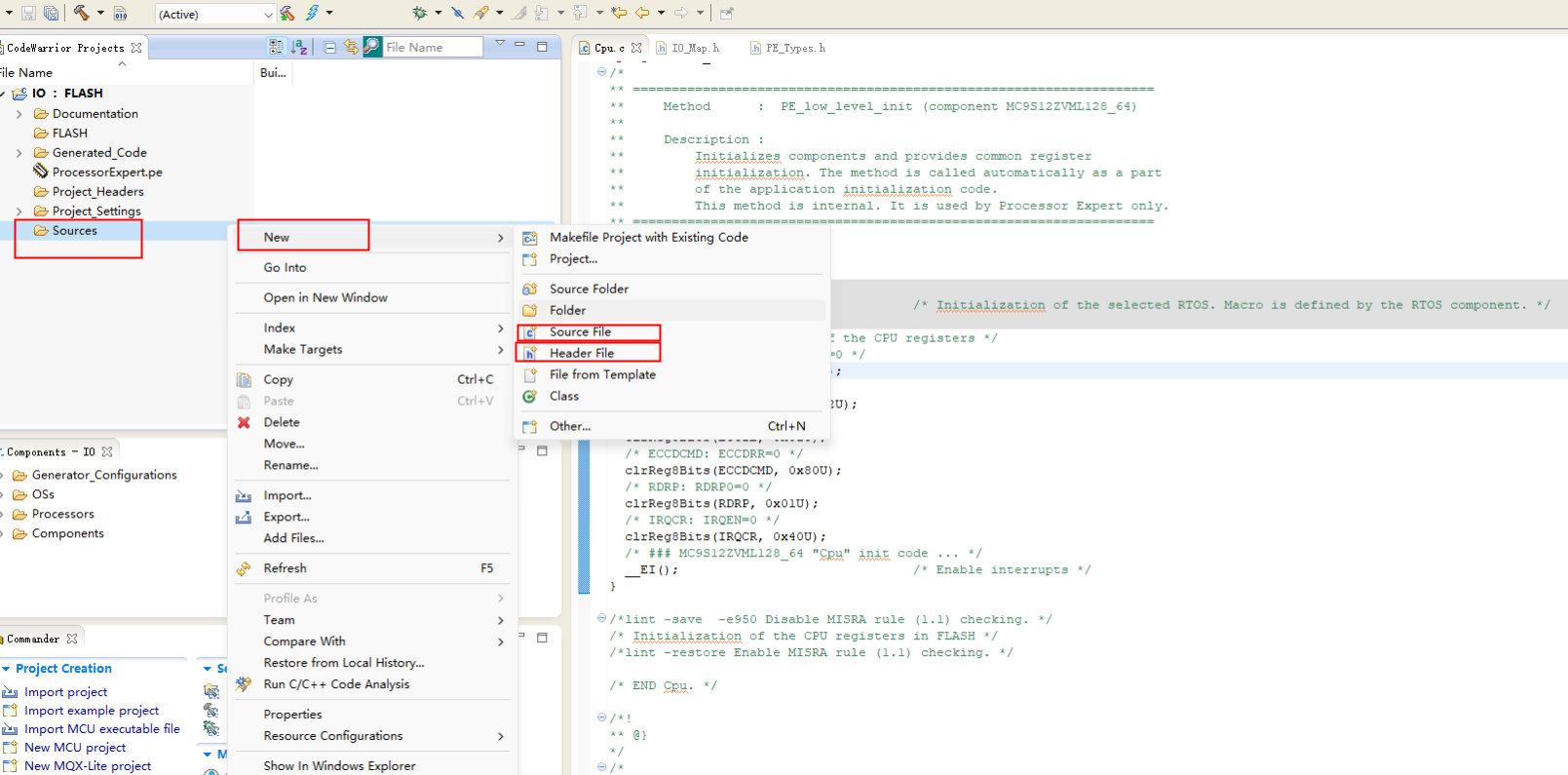Click the red X Delete icon in the context menu
The height and width of the screenshot is (775, 1568).
[x=244, y=422]
